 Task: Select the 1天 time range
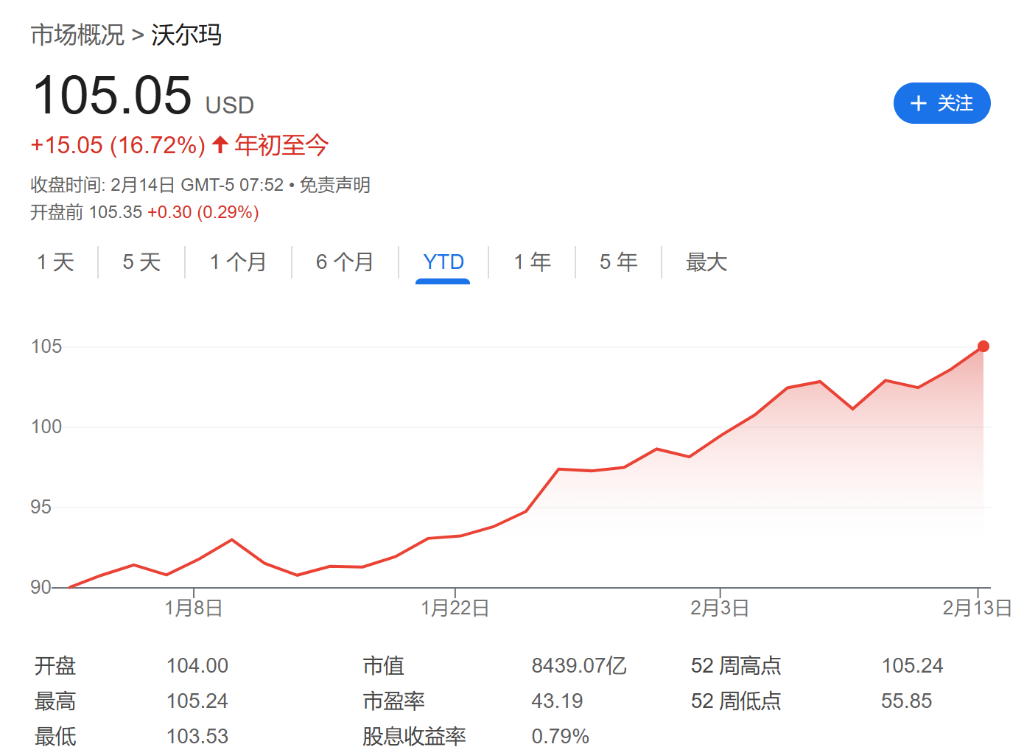(56, 262)
